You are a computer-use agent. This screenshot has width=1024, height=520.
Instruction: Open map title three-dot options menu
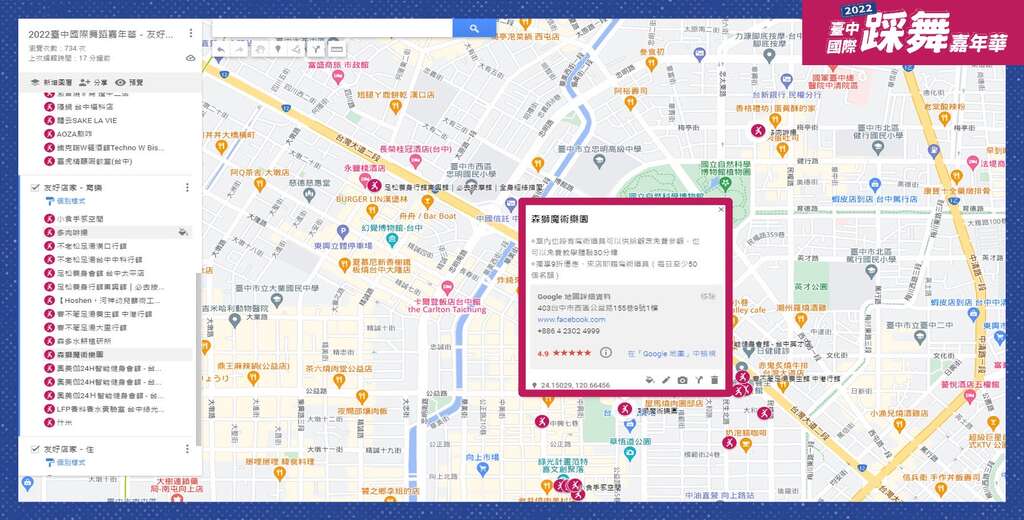point(190,33)
